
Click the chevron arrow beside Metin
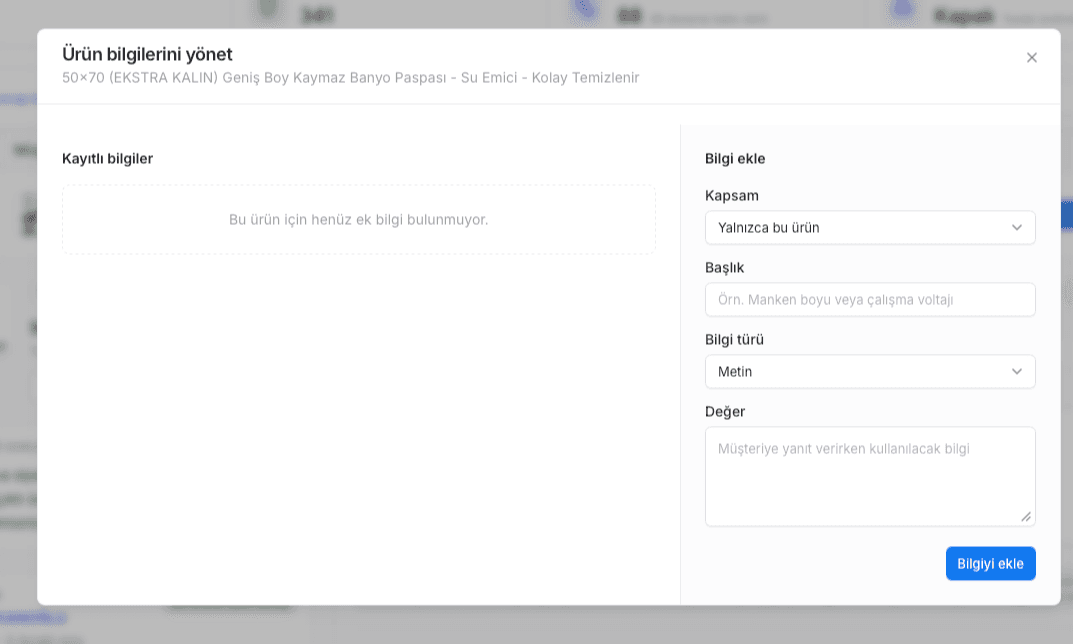tap(1016, 372)
